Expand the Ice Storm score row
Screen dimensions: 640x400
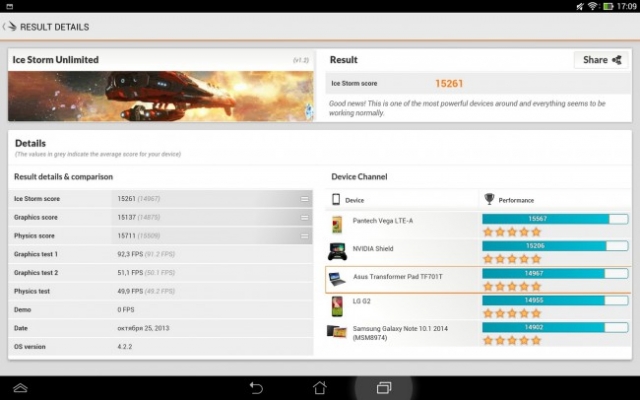pos(304,199)
